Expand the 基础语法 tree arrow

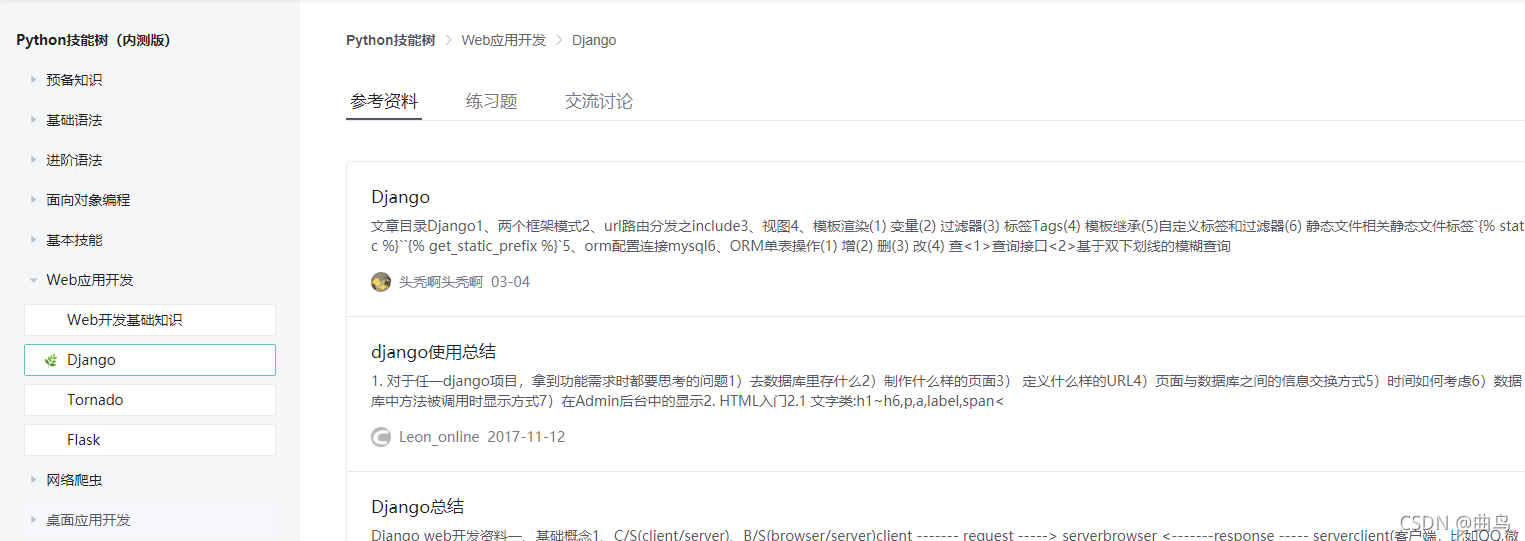[x=34, y=120]
